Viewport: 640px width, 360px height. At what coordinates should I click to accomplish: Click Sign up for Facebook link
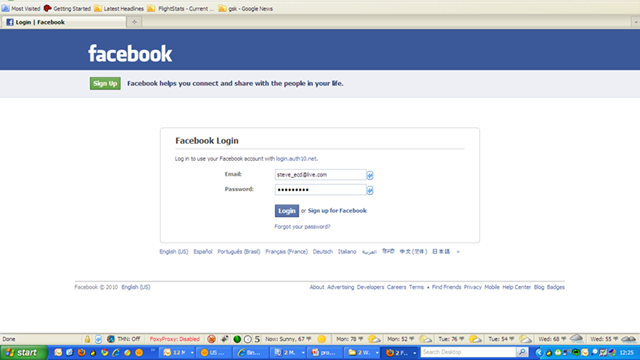(x=337, y=211)
